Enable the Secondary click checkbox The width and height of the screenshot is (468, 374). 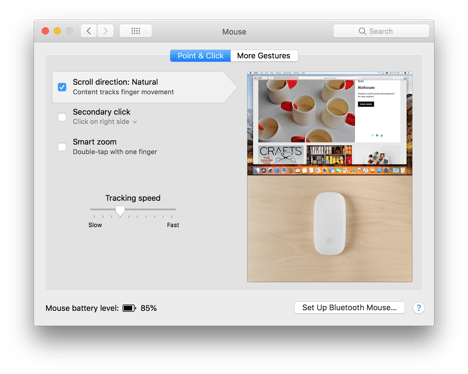coord(62,117)
